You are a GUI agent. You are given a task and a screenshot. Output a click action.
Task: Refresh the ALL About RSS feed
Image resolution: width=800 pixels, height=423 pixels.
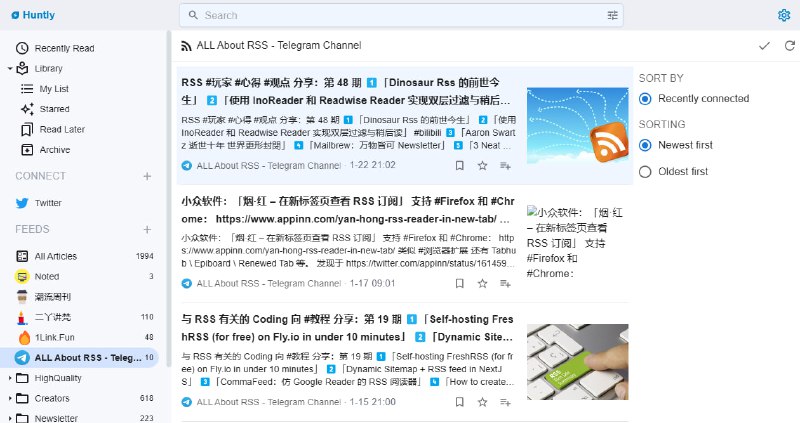[789, 46]
